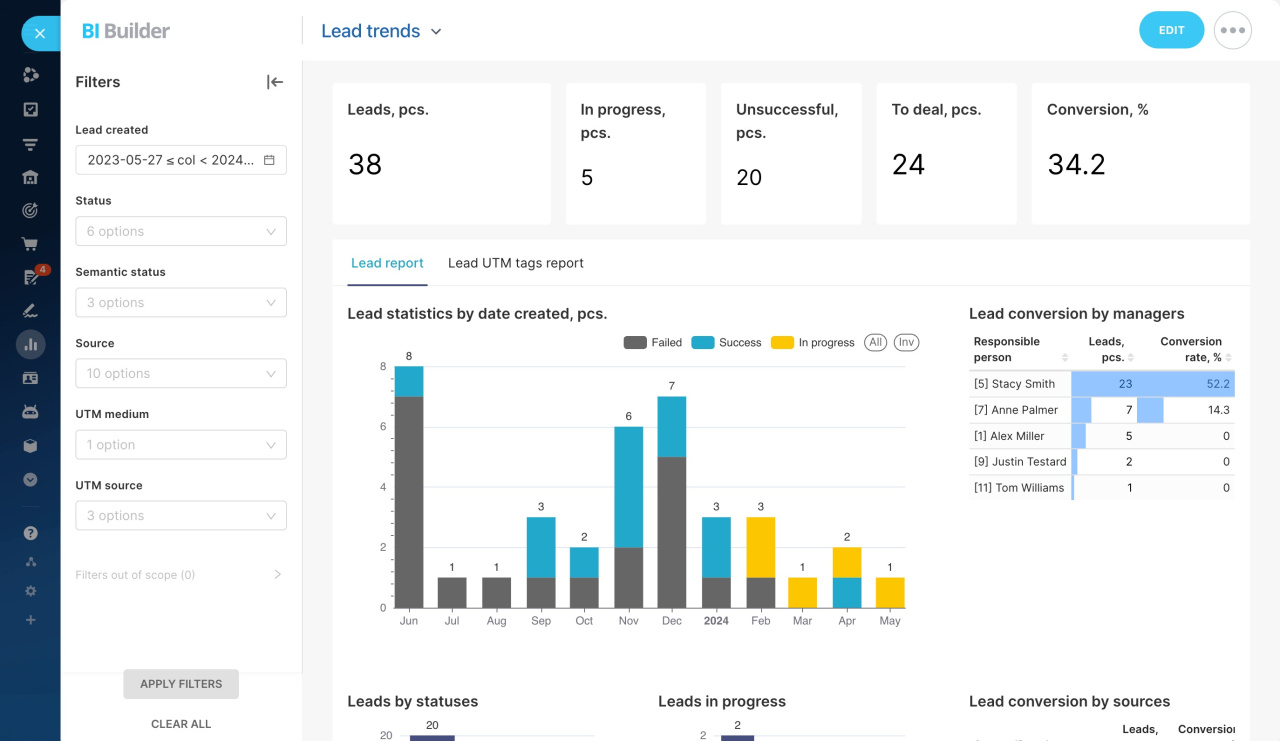Click the Conversion, % value 34.2
Viewport: 1280px width, 741px height.
(x=1076, y=164)
